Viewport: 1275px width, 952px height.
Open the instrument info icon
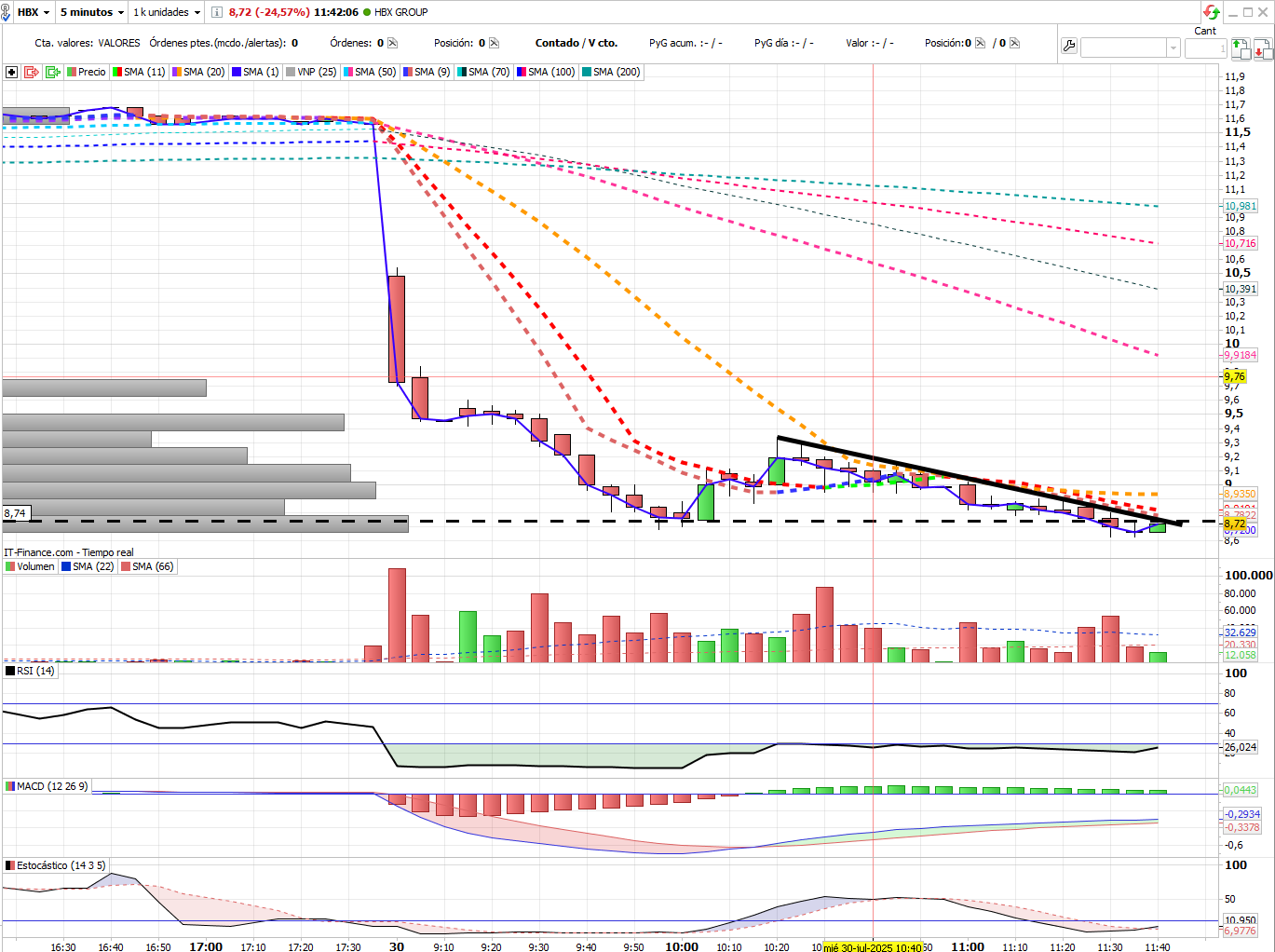[x=217, y=12]
